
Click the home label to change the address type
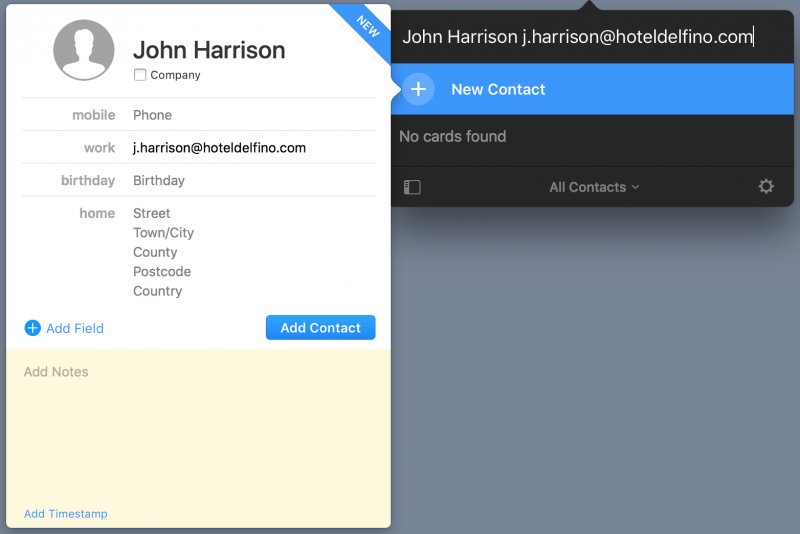tap(97, 213)
